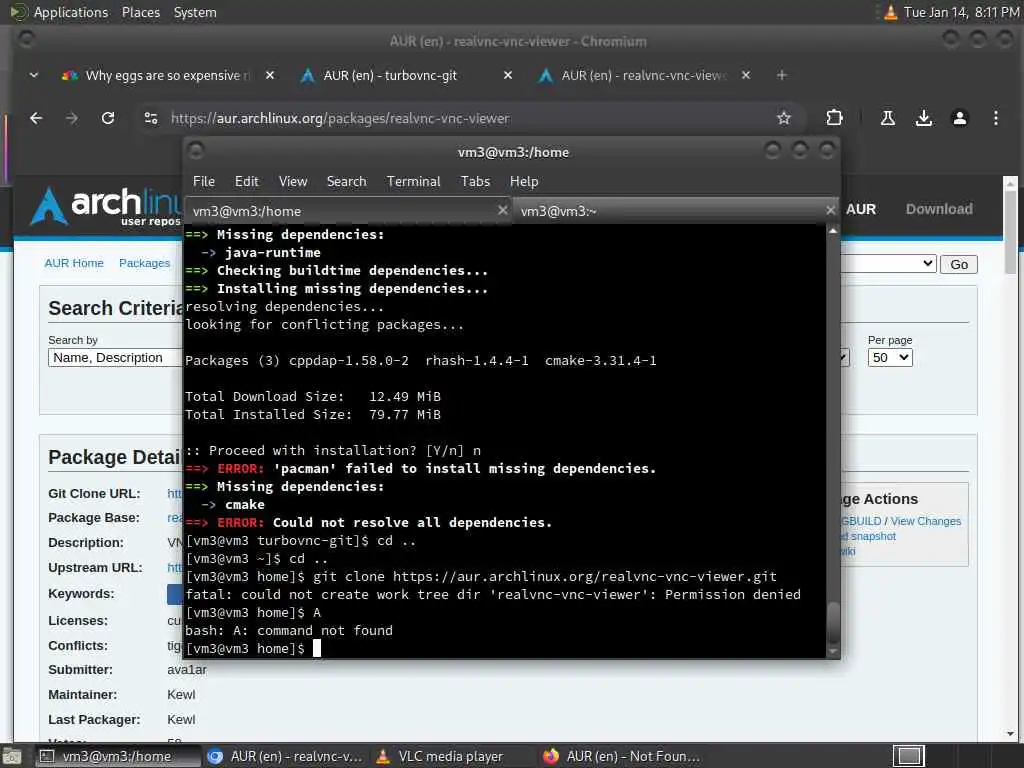Open Chromium three-dot menu

pyautogui.click(x=995, y=118)
